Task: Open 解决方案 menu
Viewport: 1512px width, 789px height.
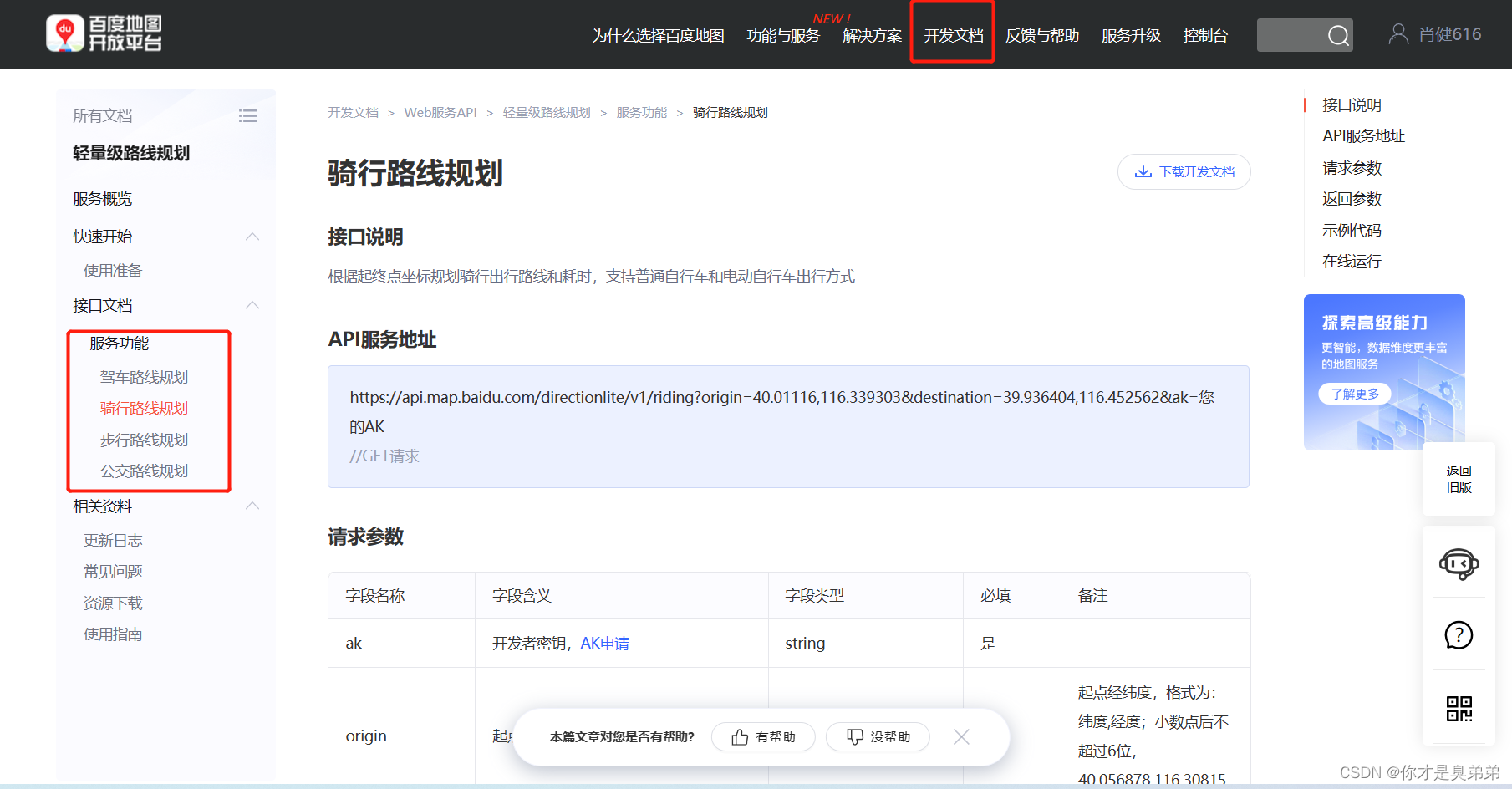Action: coord(872,35)
